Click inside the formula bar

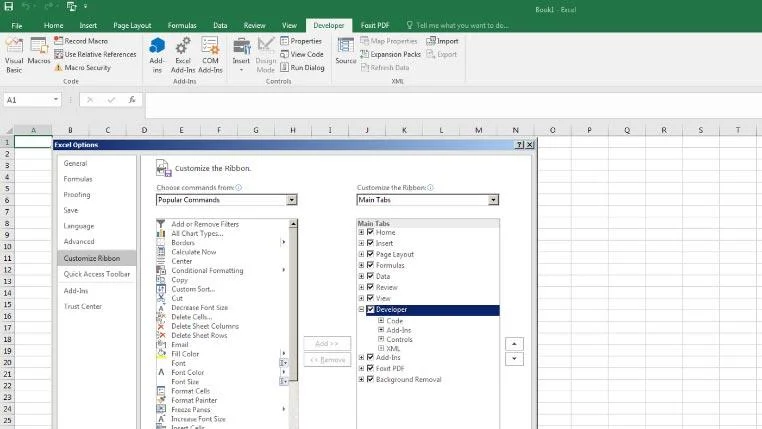point(453,105)
